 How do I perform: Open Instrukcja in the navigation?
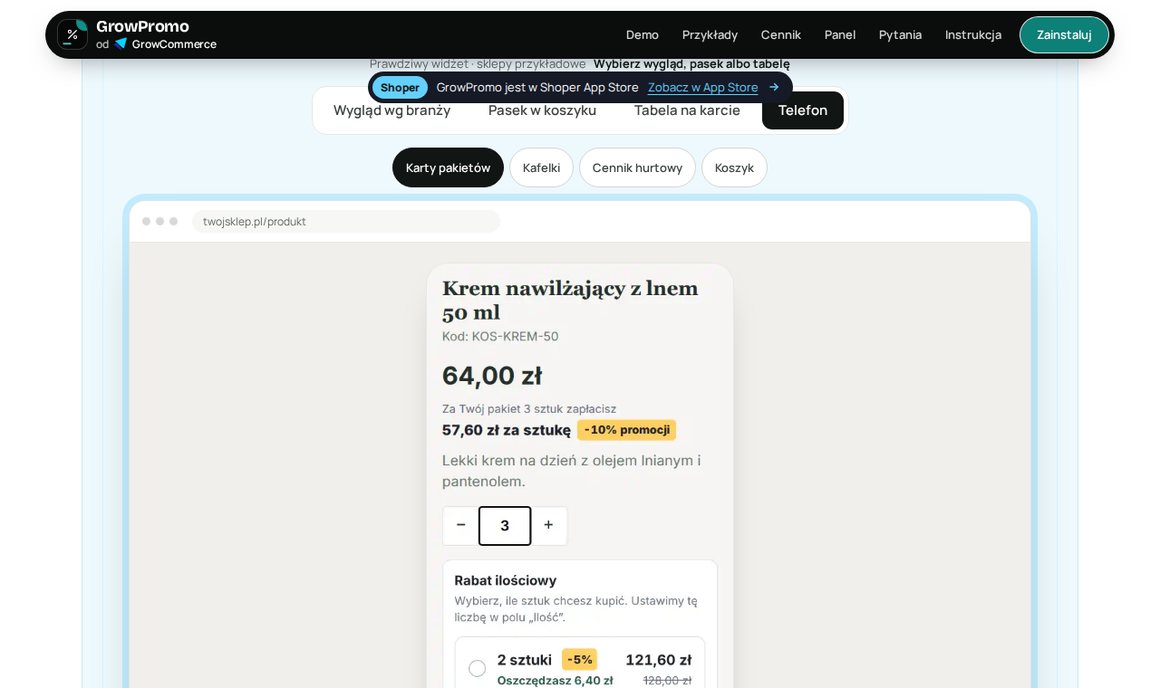(x=973, y=35)
